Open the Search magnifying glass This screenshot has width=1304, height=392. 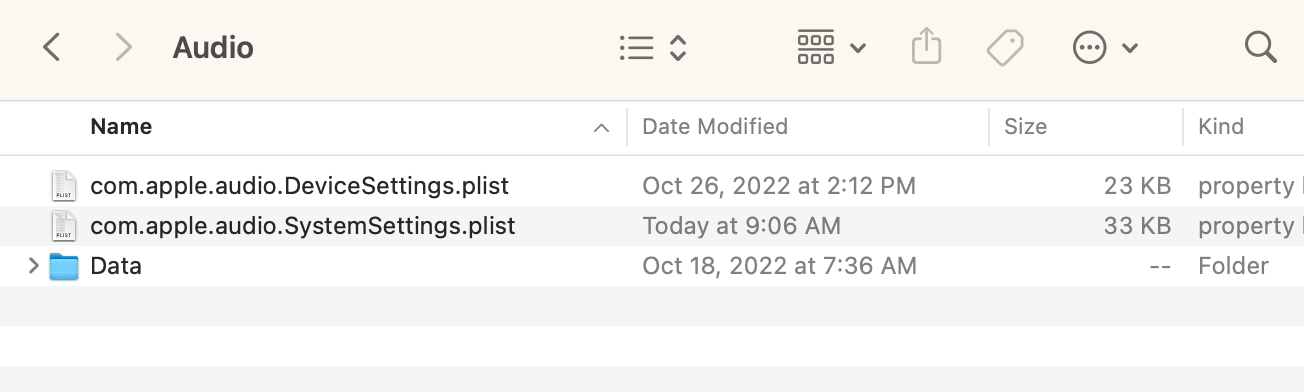(x=1260, y=46)
